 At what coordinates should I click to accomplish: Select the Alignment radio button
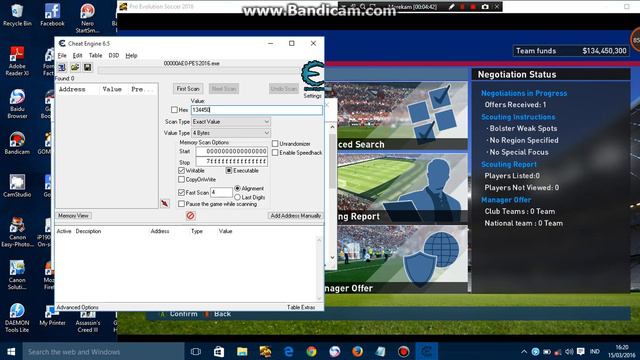coord(238,189)
